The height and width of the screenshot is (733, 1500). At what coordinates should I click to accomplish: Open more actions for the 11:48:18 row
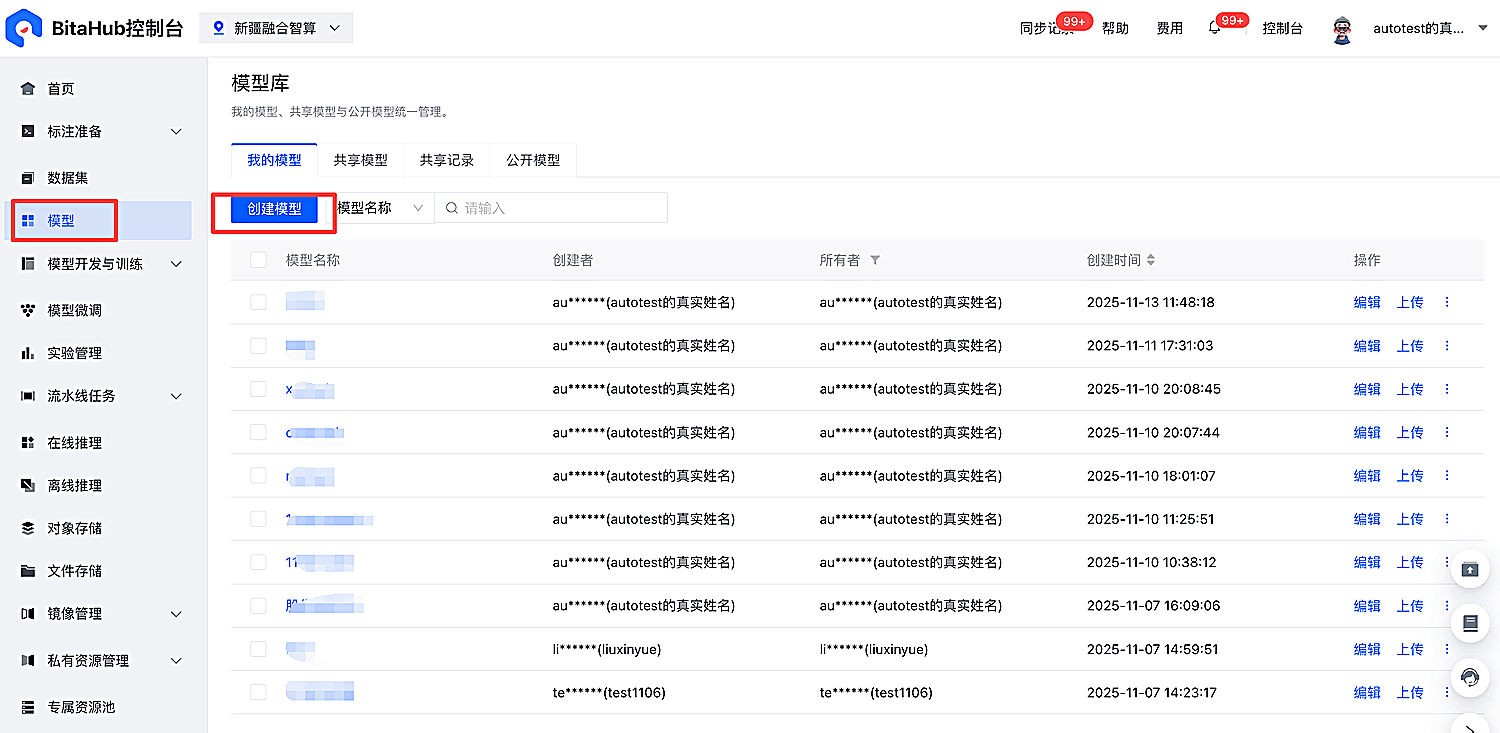tap(1447, 302)
